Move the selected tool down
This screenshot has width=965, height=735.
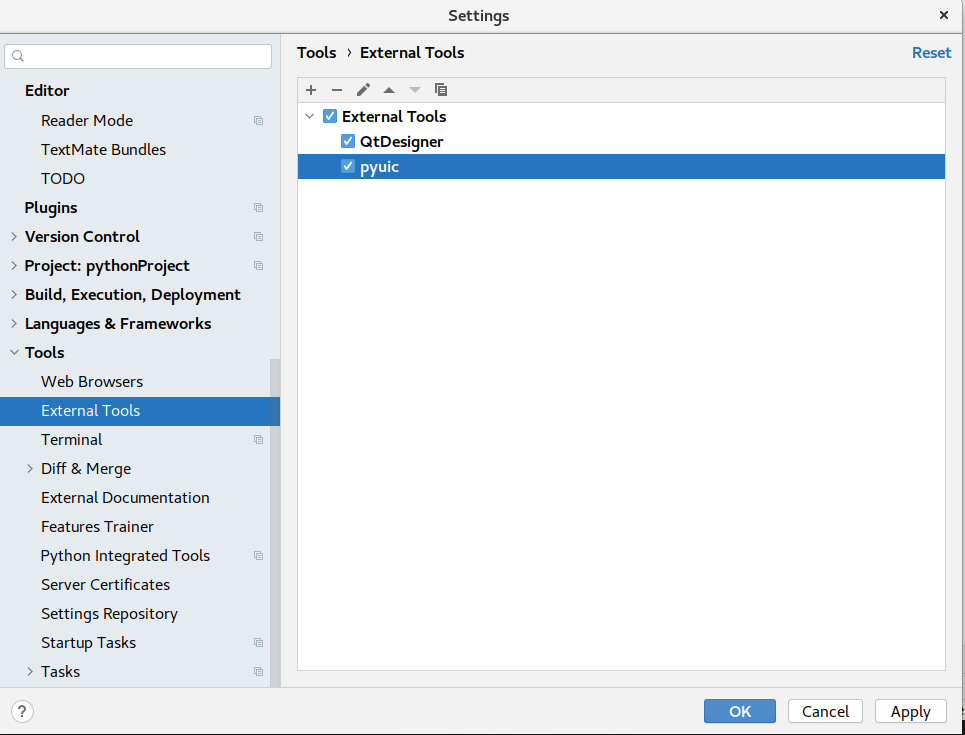click(414, 90)
